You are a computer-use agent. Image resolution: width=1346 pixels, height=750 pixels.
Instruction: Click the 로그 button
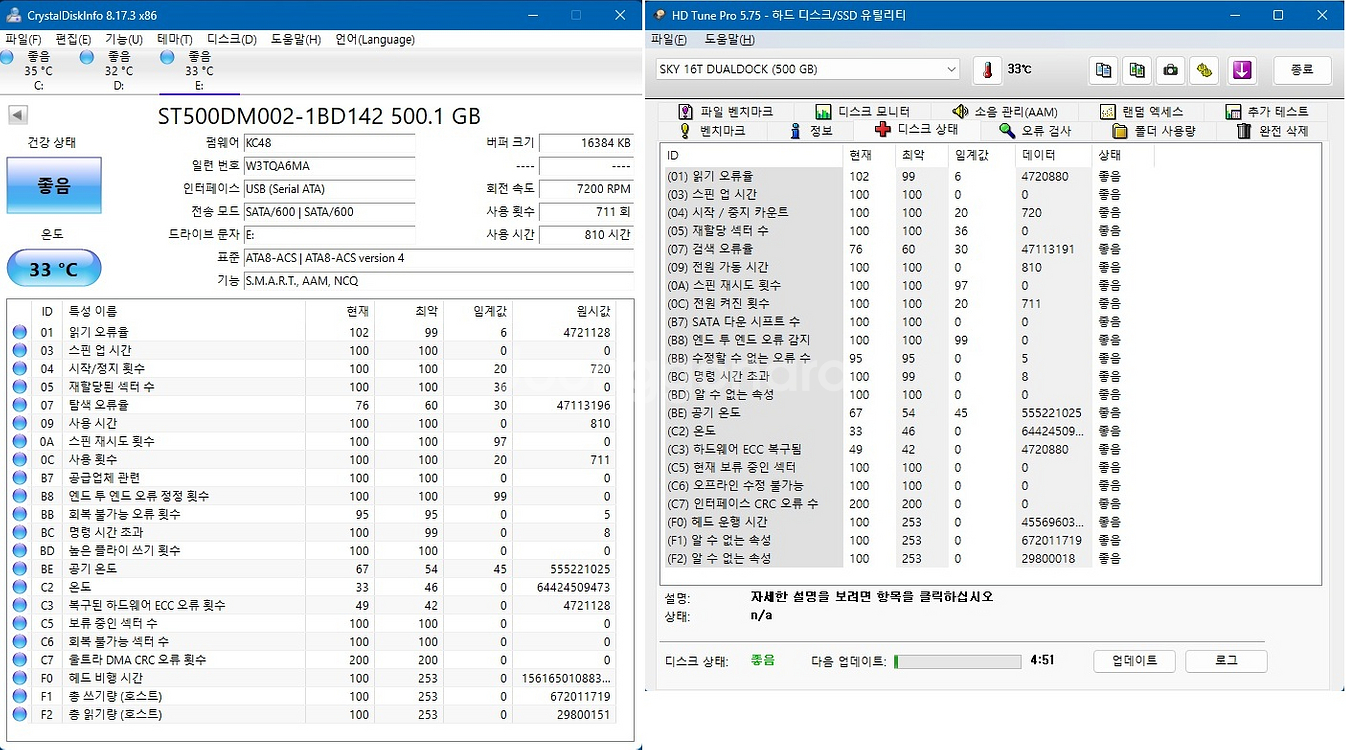pos(1225,661)
